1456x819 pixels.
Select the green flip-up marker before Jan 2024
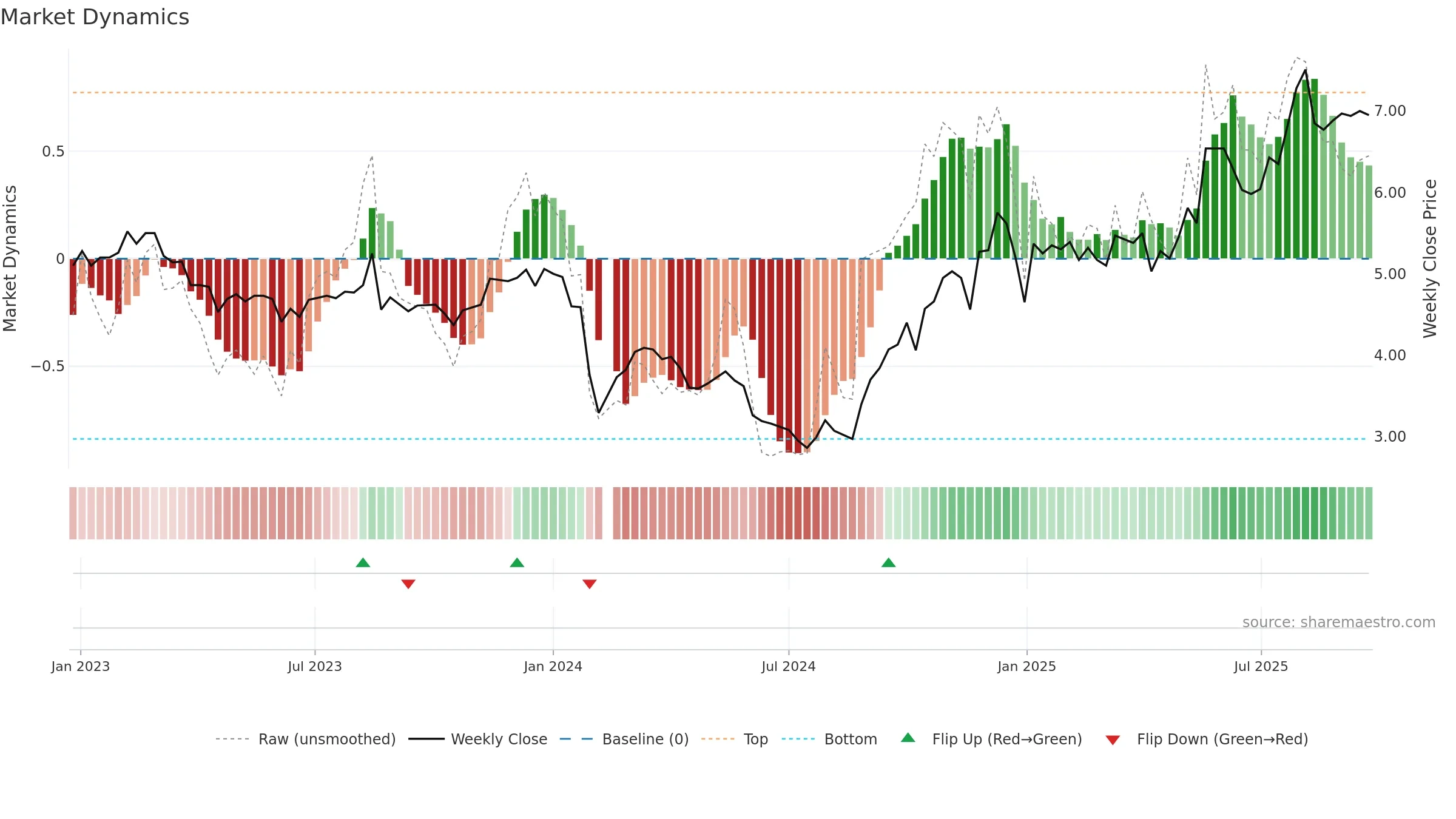tap(517, 562)
